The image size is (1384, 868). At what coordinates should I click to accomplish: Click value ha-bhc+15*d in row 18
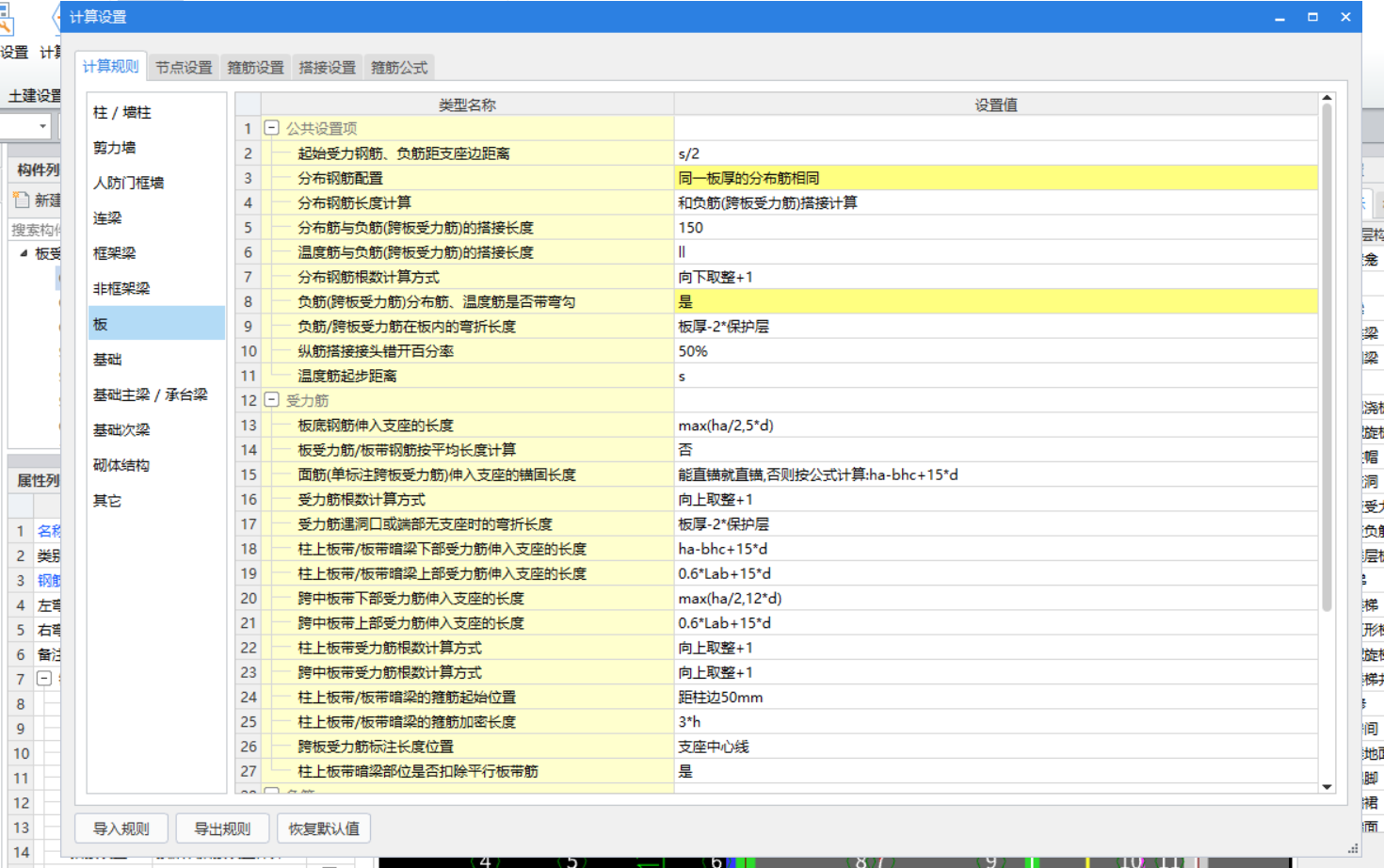[x=996, y=549]
